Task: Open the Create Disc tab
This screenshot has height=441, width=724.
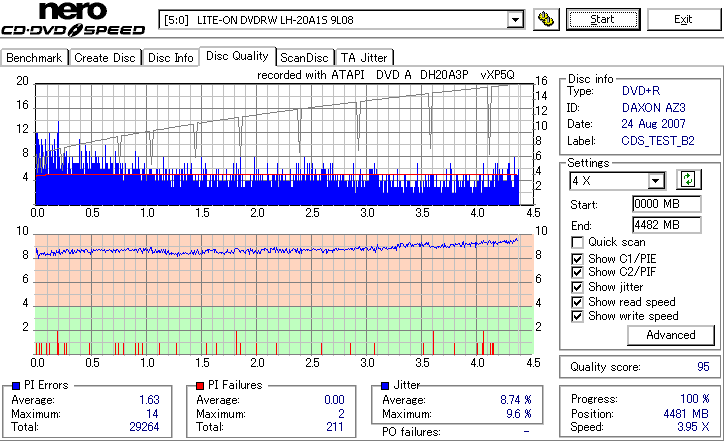Action: coord(105,58)
